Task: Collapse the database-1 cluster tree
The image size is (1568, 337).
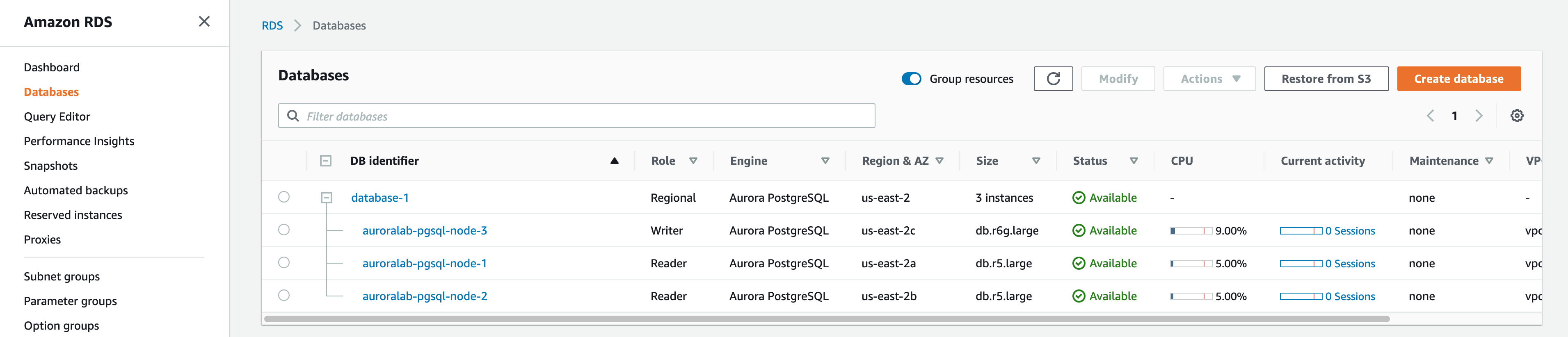Action: (326, 198)
